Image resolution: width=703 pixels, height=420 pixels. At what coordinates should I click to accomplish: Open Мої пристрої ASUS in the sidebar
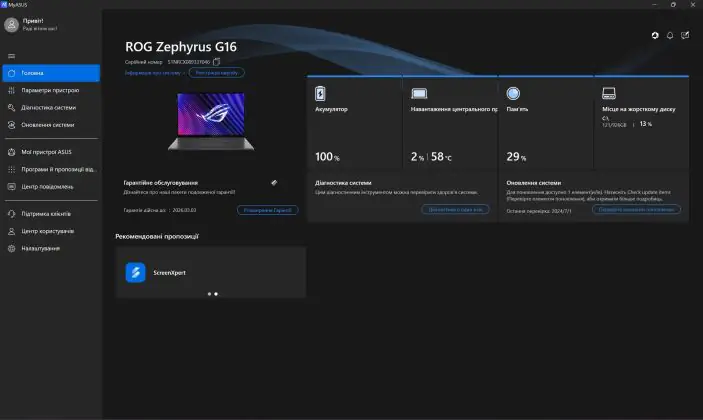coord(51,152)
